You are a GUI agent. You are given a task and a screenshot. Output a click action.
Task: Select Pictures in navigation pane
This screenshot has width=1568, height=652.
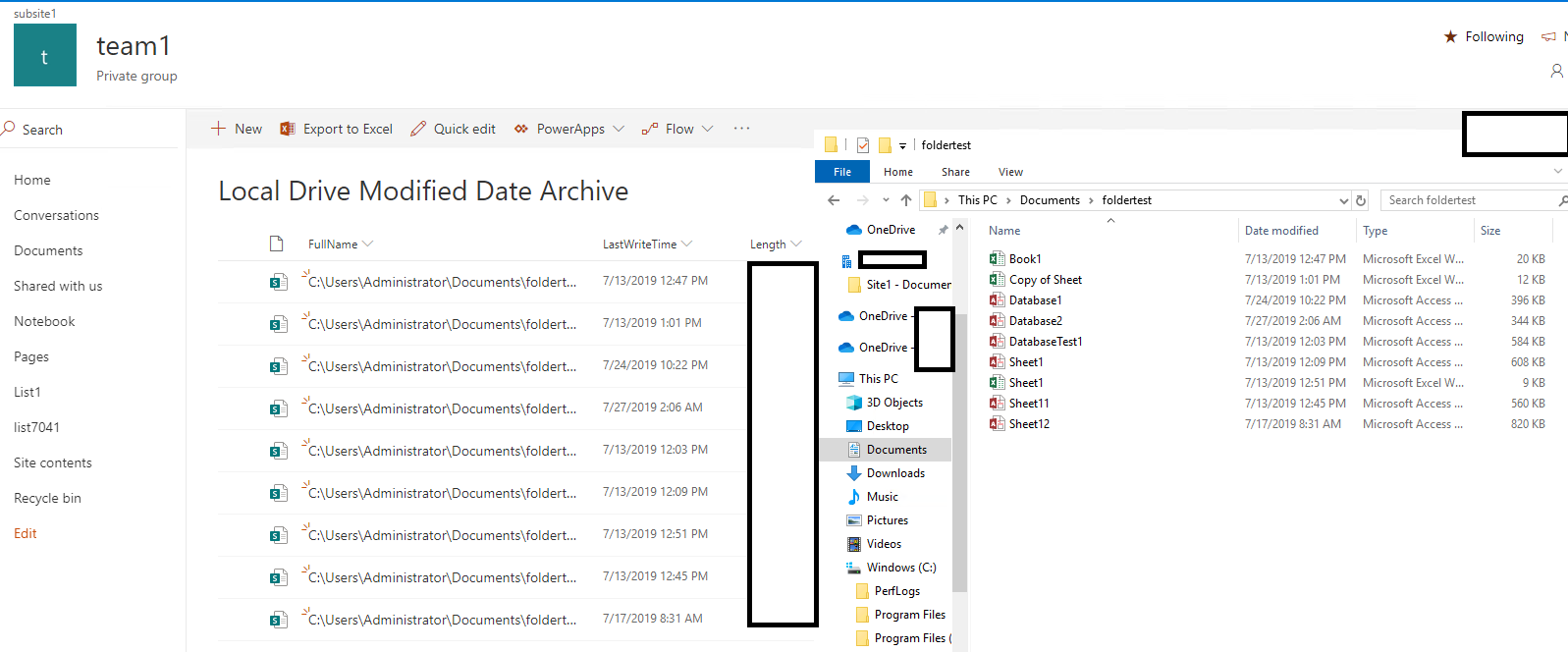(888, 520)
